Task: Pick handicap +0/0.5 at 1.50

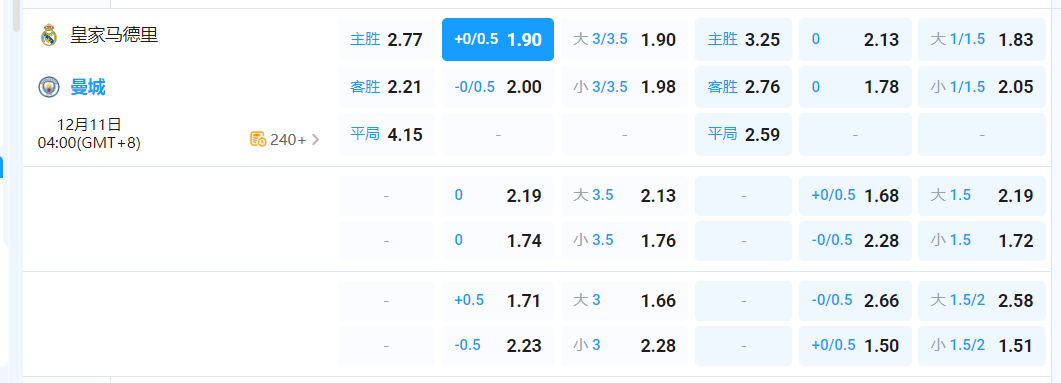Action: pyautogui.click(x=855, y=346)
